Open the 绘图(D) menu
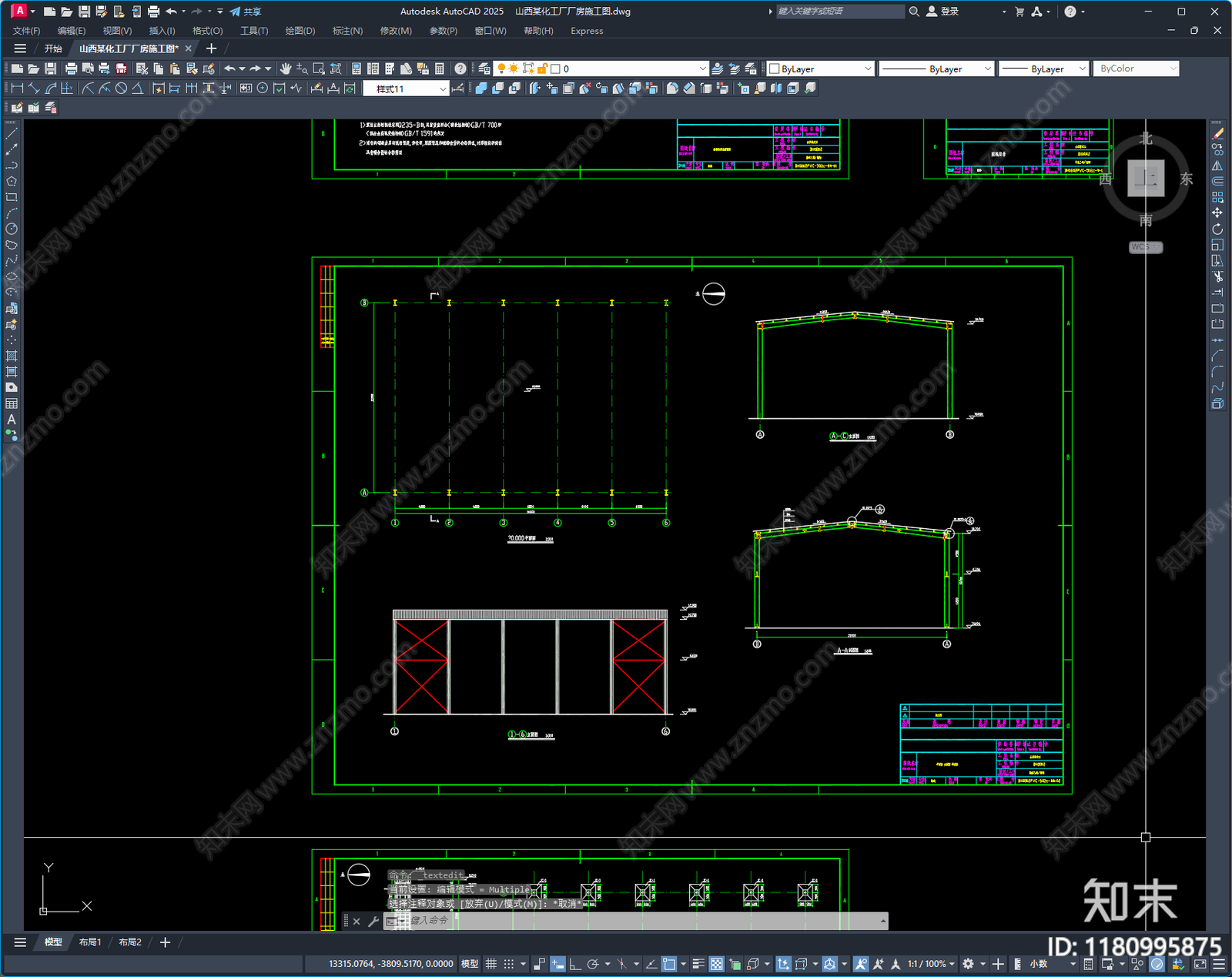 (300, 31)
